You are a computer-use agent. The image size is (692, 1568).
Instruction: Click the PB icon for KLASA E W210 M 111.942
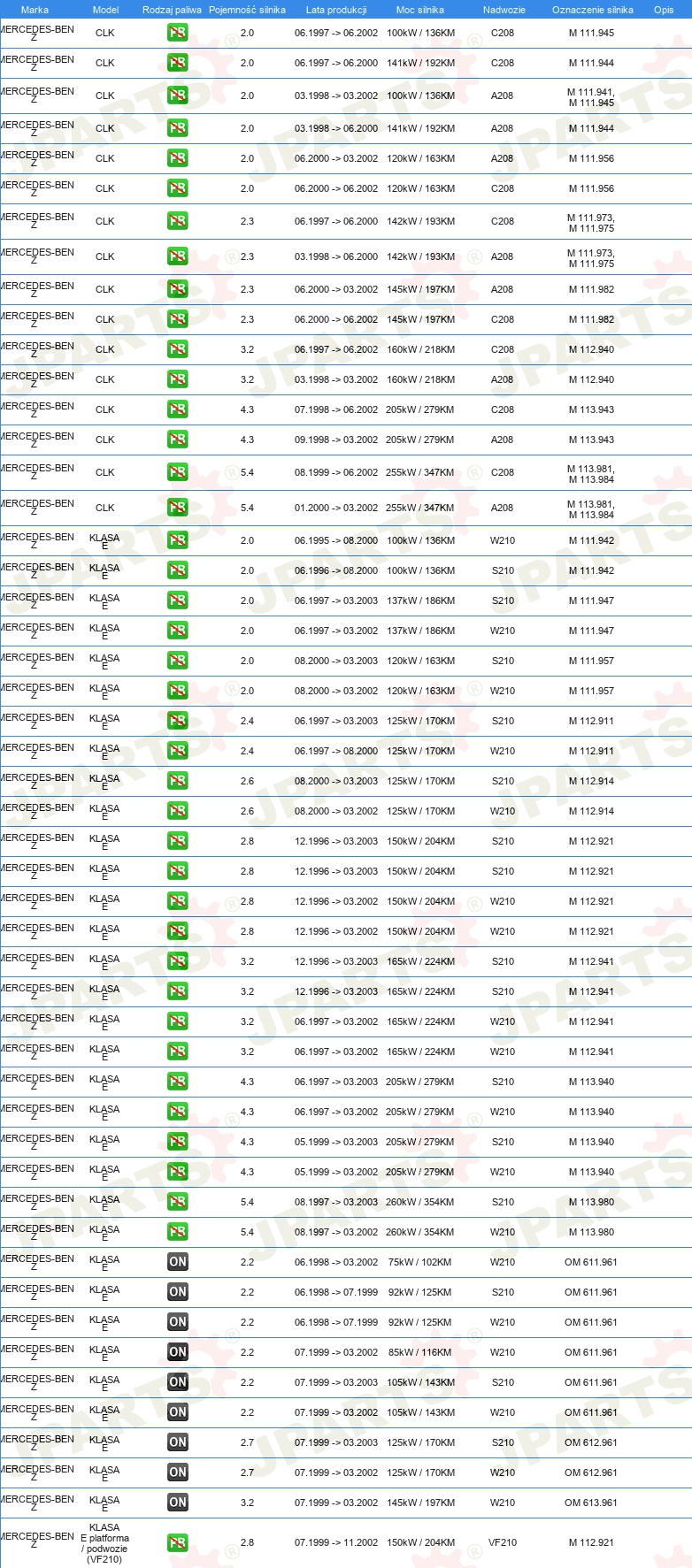coord(178,540)
